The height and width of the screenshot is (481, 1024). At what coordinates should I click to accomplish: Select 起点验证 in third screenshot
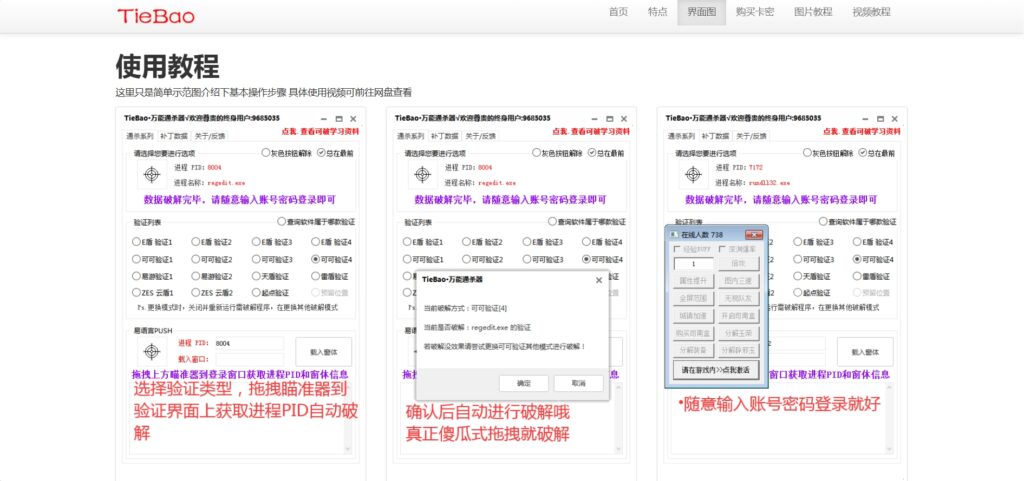pyautogui.click(x=811, y=292)
